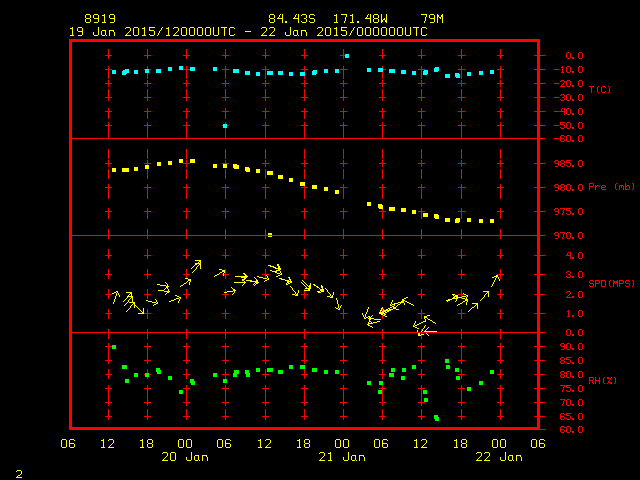The image size is (640, 480).
Task: Click the 2.0 wind speed tick label
Action: [574, 295]
